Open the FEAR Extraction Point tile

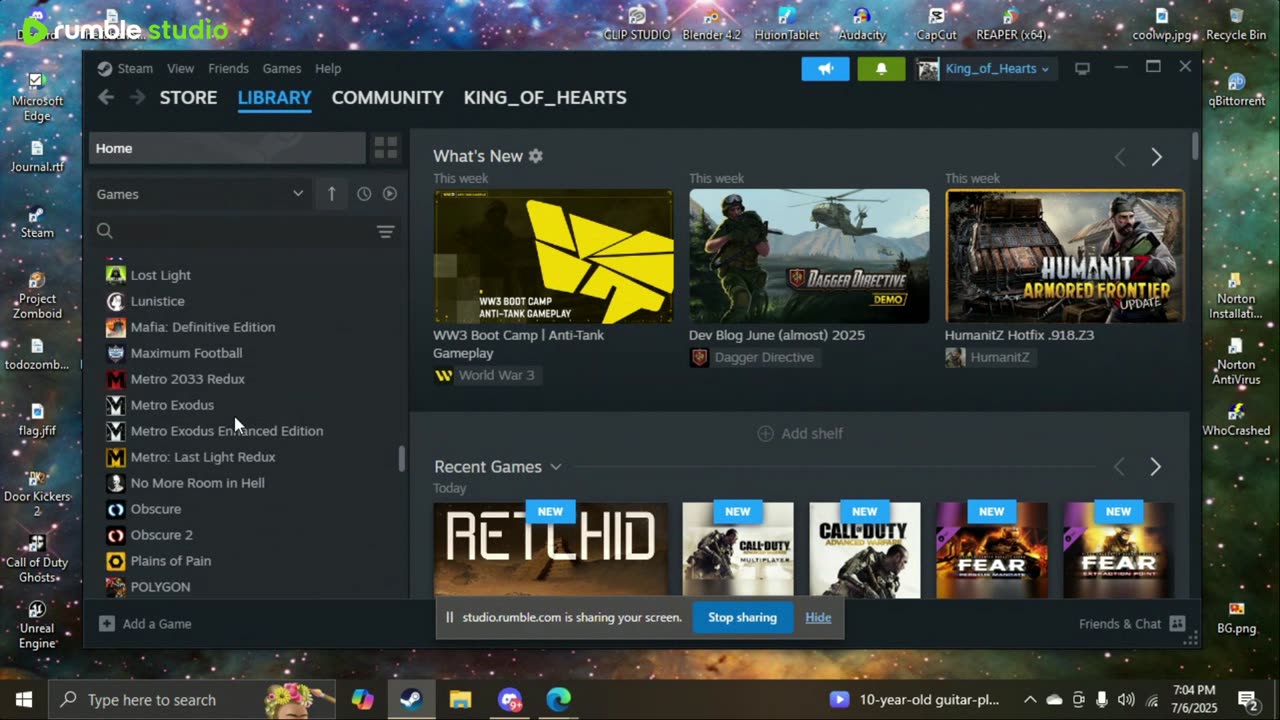pyautogui.click(x=1118, y=549)
